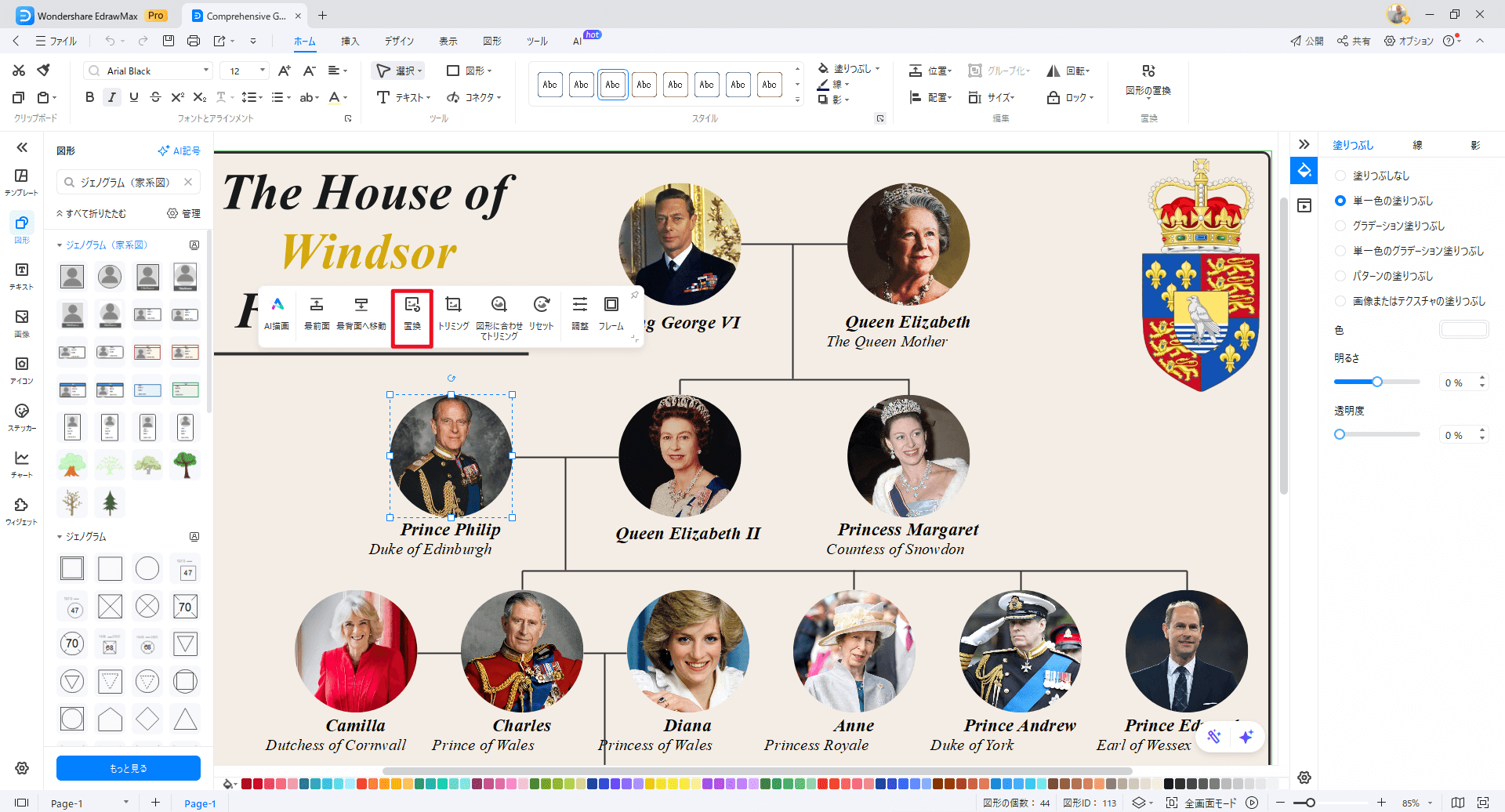Viewport: 1505px width, 812px height.
Task: Select the トリミング crop tool
Action: pyautogui.click(x=453, y=313)
